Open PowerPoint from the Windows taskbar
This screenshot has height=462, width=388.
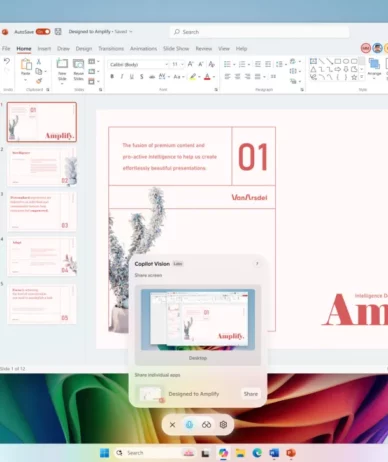pos(291,453)
